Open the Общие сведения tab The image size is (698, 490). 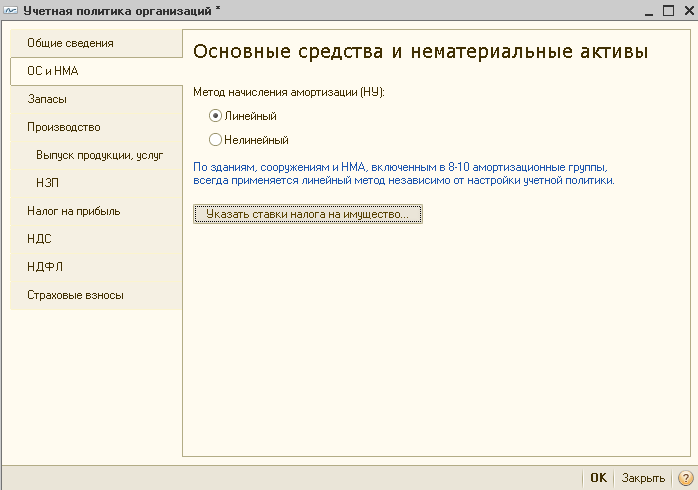pyautogui.click(x=96, y=43)
